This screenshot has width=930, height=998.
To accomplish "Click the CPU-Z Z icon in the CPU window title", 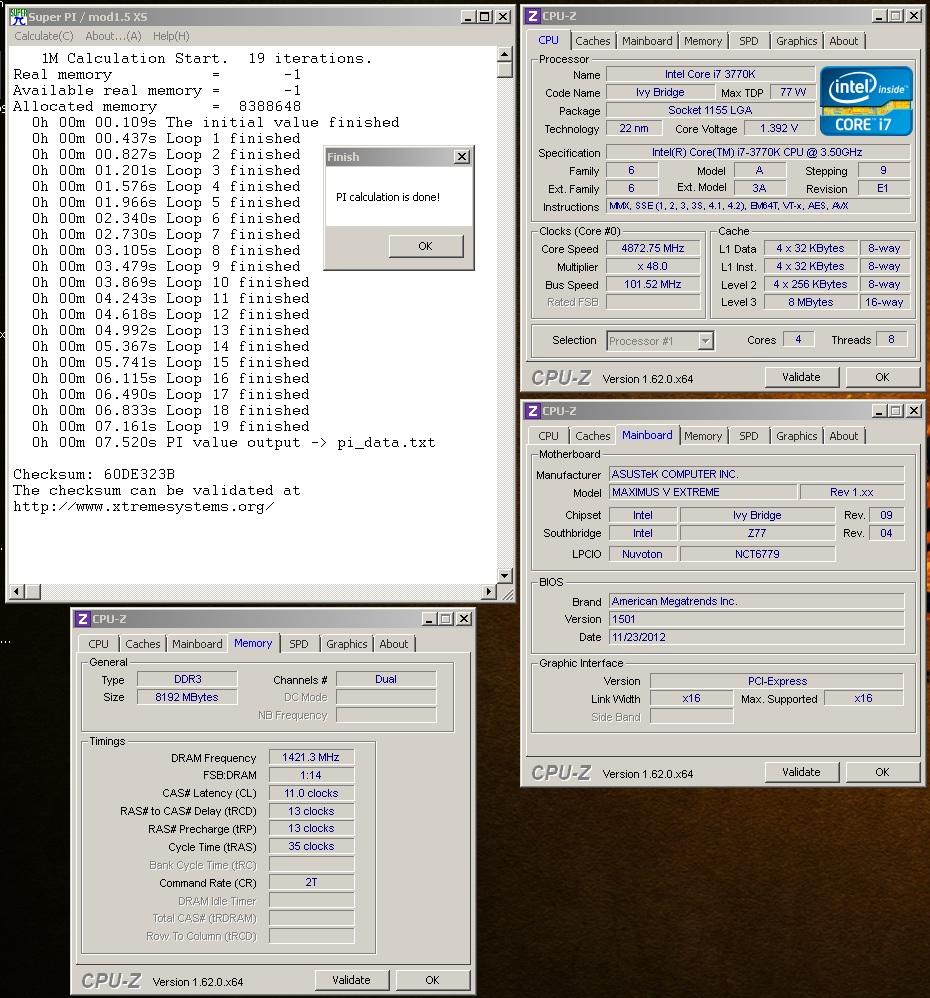I will point(533,16).
